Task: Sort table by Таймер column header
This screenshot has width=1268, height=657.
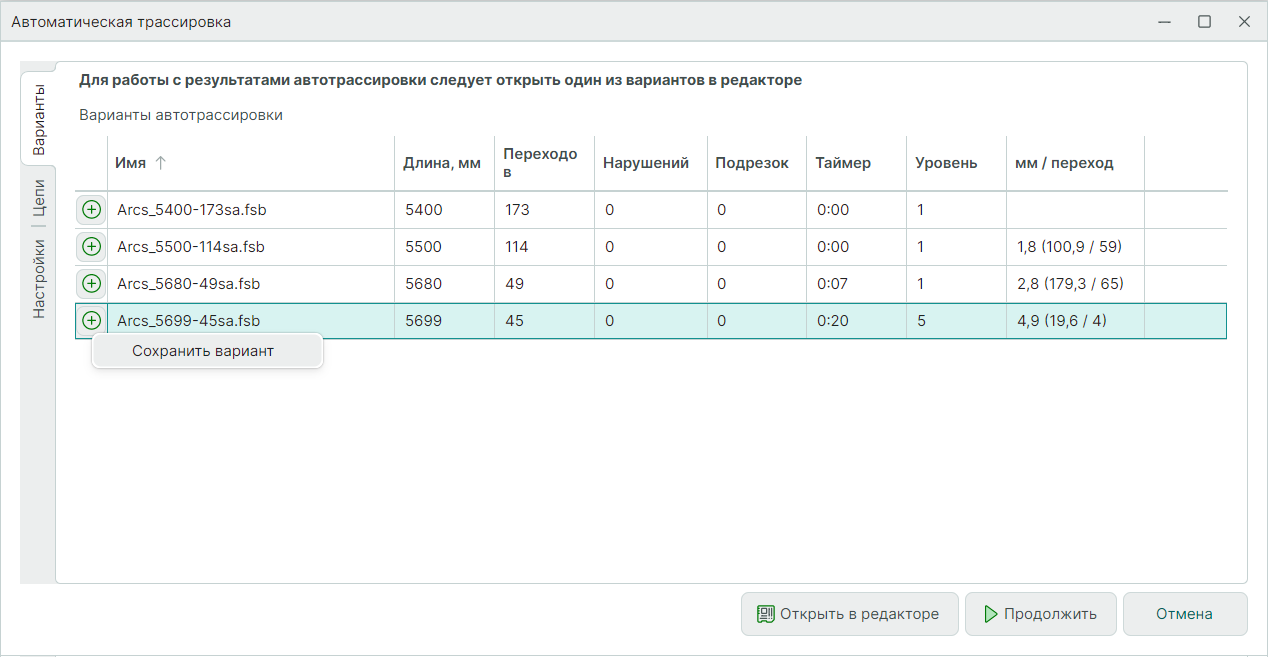Action: point(842,163)
